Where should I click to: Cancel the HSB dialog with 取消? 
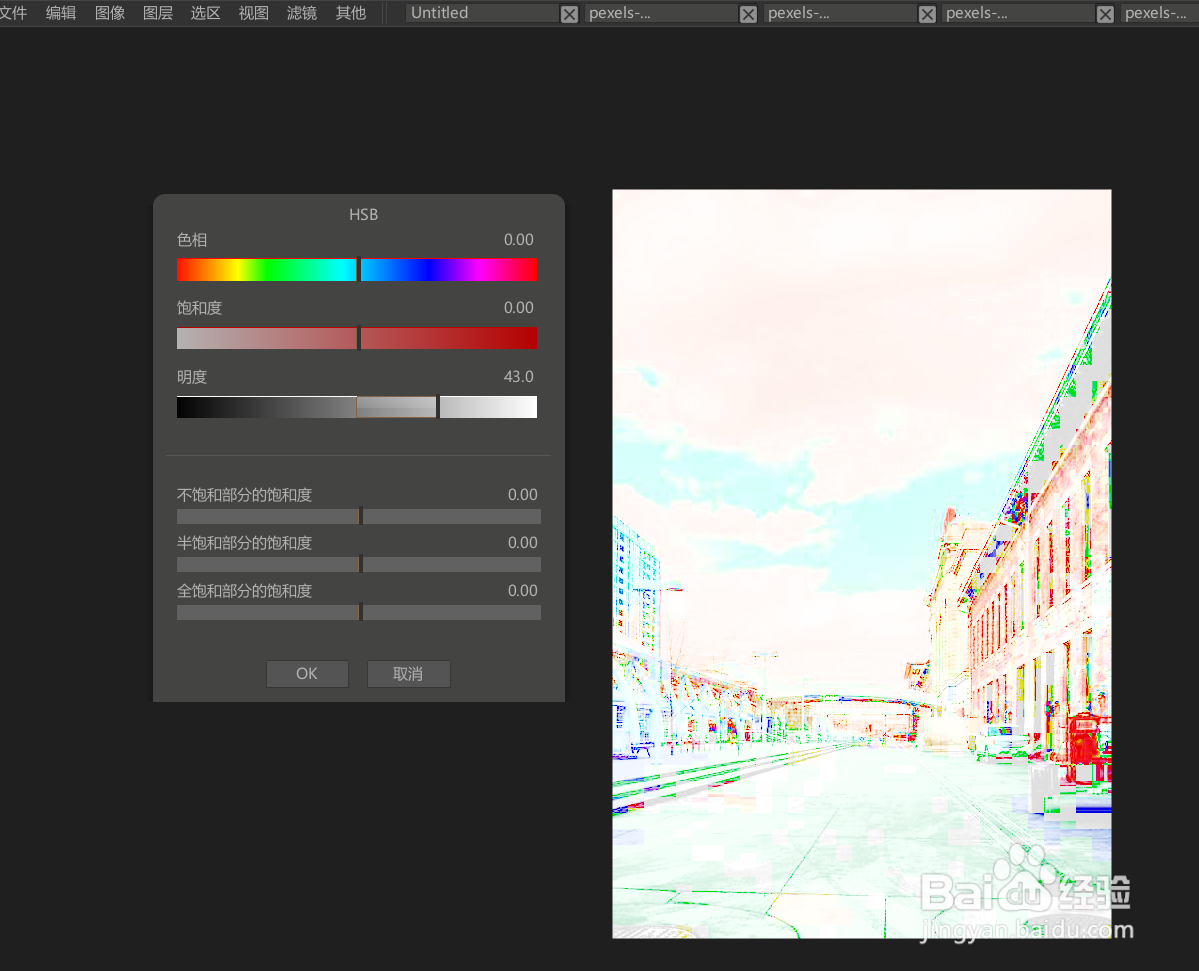[408, 674]
